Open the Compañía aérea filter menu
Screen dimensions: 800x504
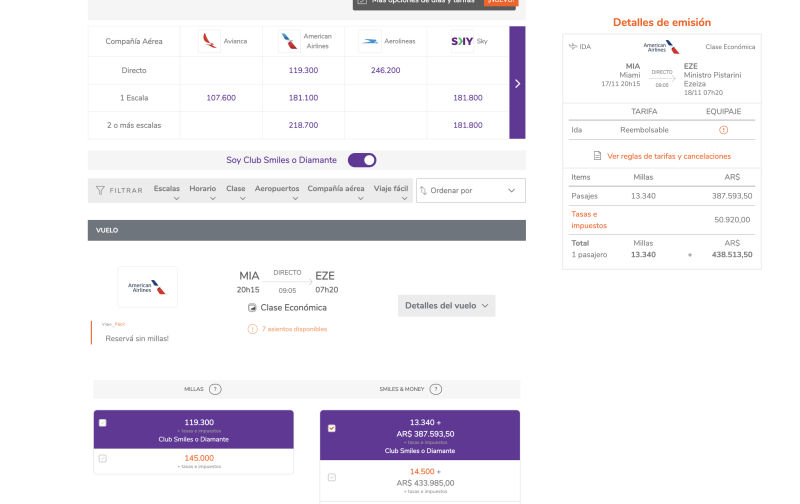(336, 192)
